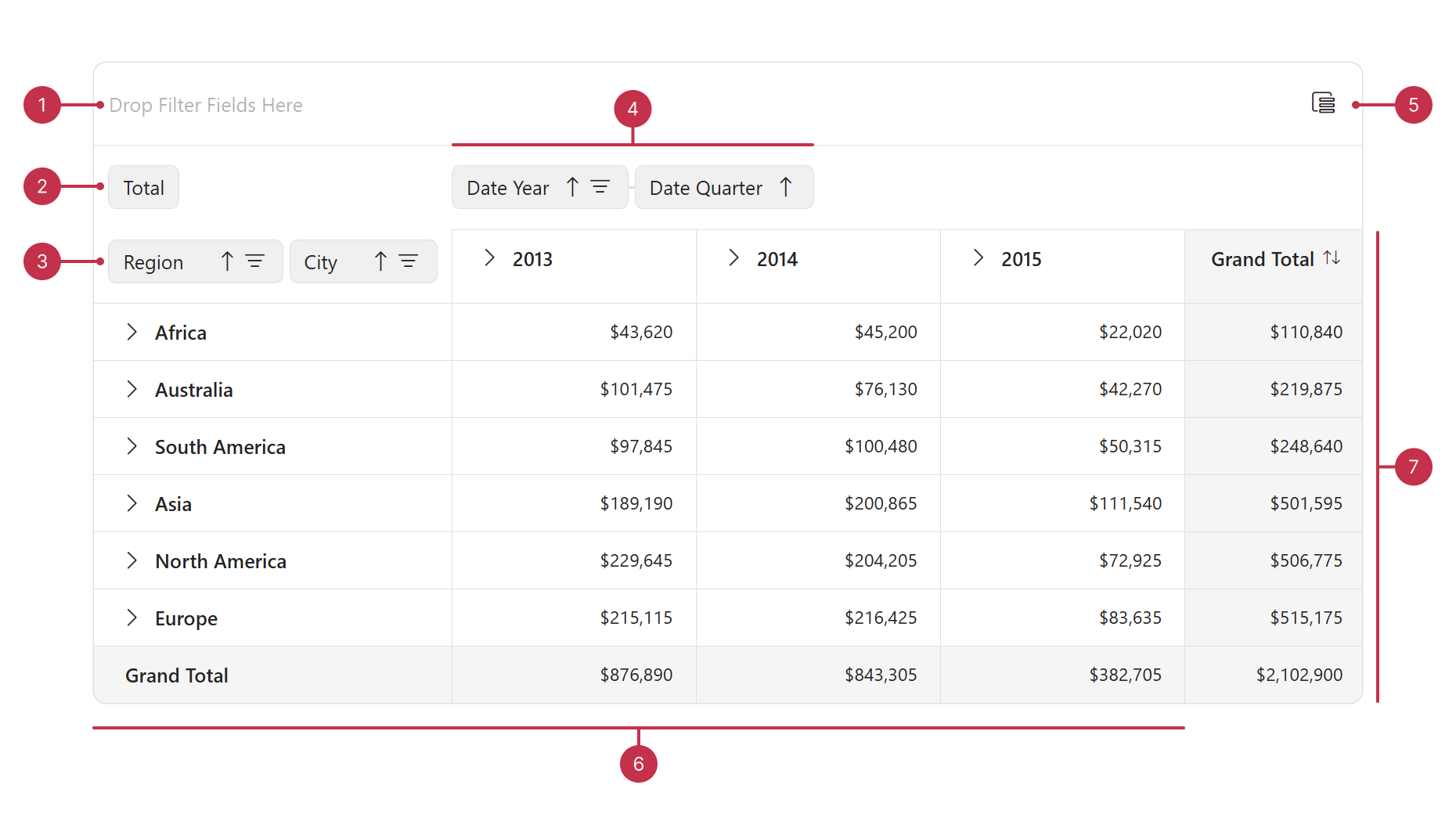Image resolution: width=1456 pixels, height=814 pixels.
Task: Click the City sort arrow
Action: click(380, 261)
